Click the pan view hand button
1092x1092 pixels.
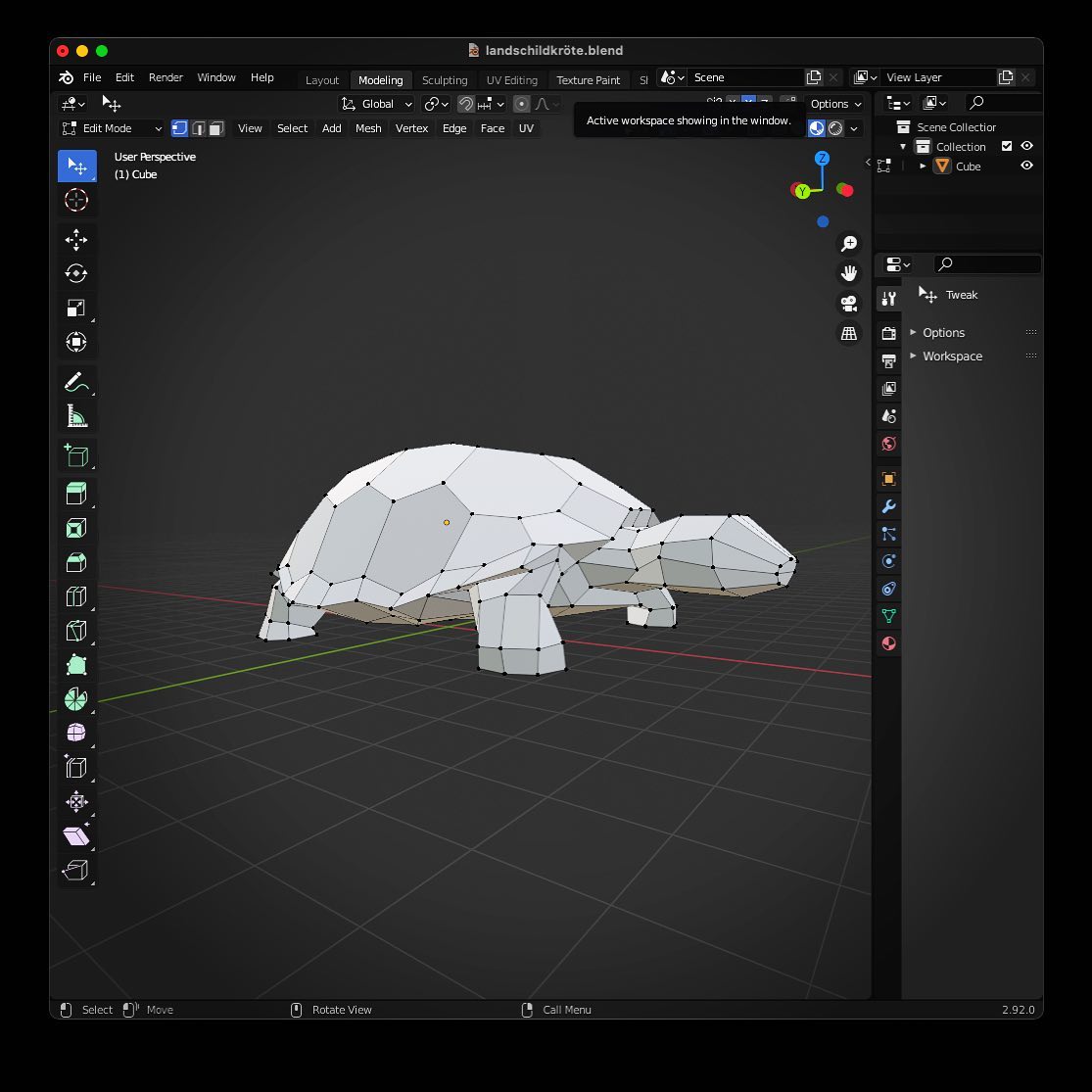click(x=849, y=273)
